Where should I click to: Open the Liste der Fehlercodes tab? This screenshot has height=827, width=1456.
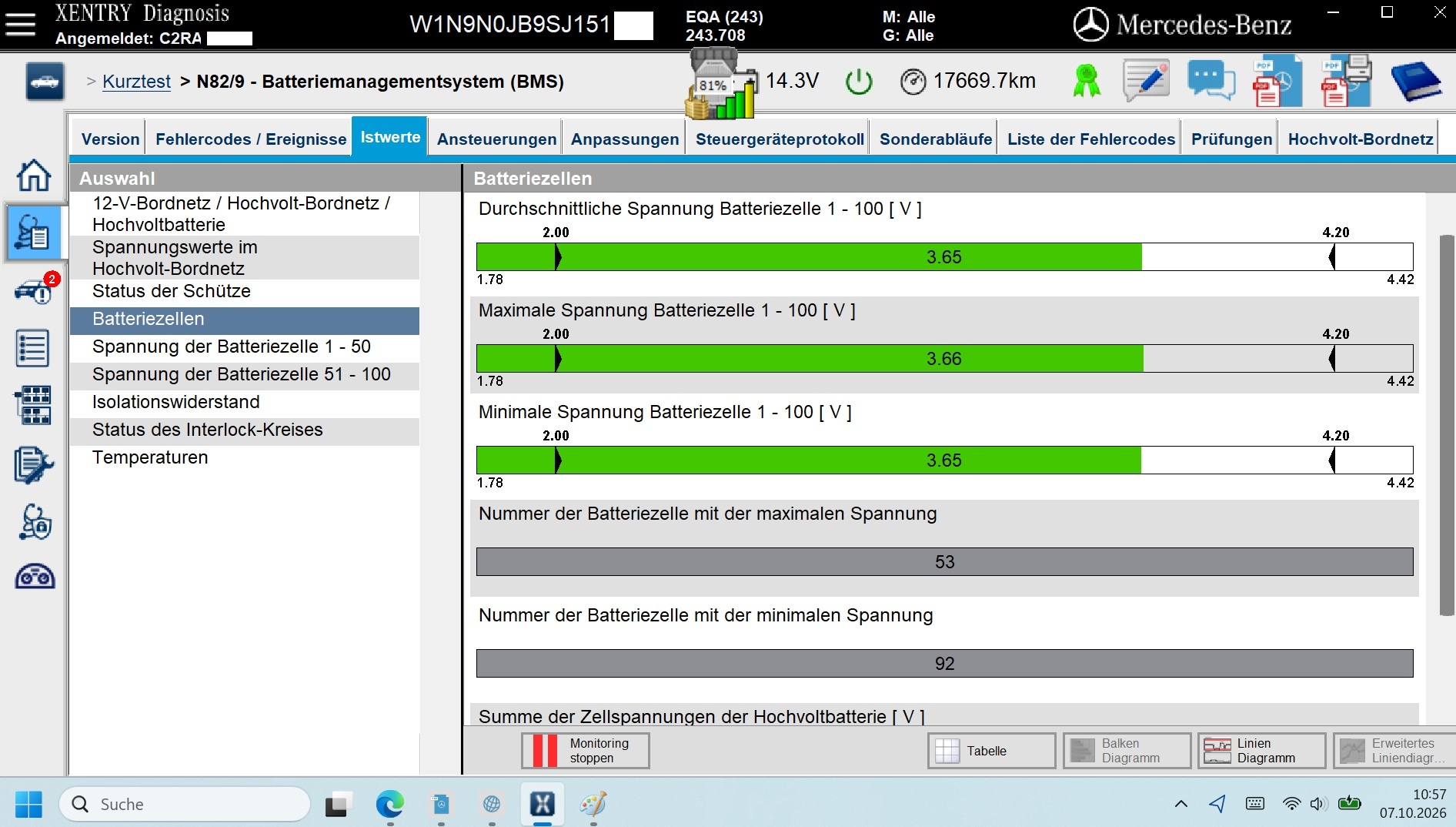click(x=1091, y=139)
